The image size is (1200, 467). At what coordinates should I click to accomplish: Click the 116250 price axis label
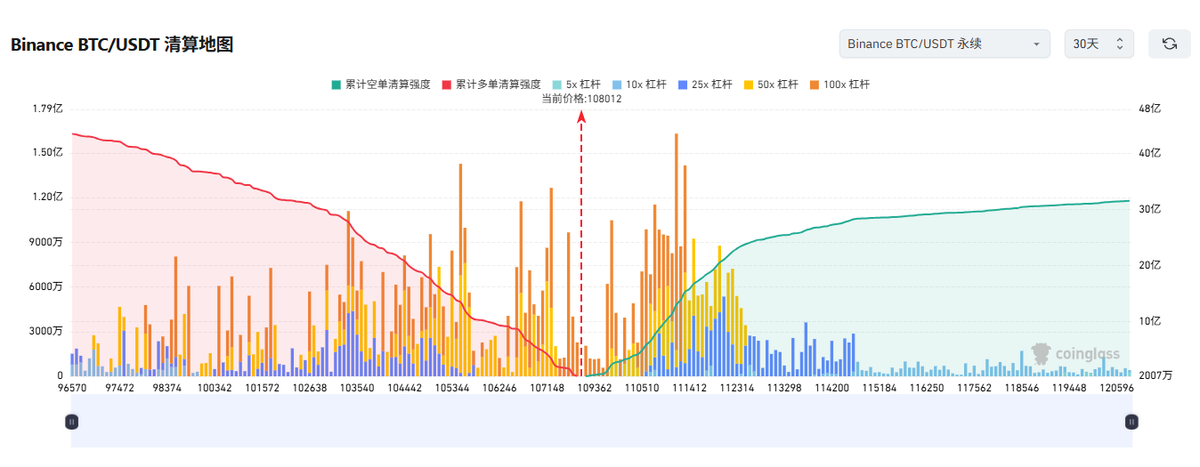[x=929, y=388]
